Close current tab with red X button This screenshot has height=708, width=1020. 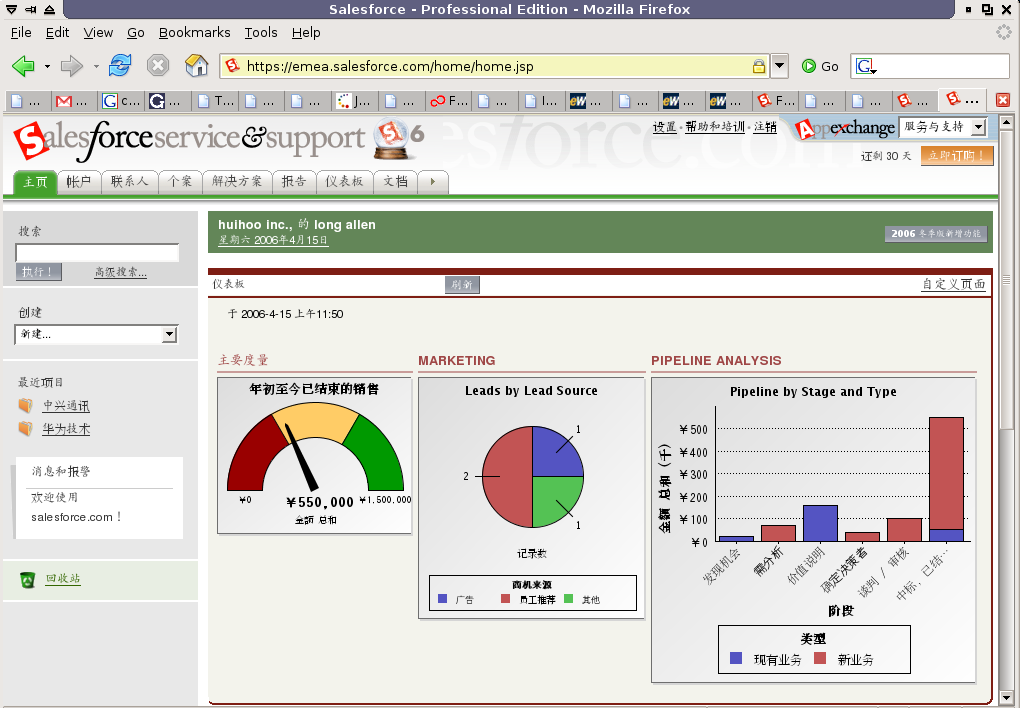click(1003, 100)
